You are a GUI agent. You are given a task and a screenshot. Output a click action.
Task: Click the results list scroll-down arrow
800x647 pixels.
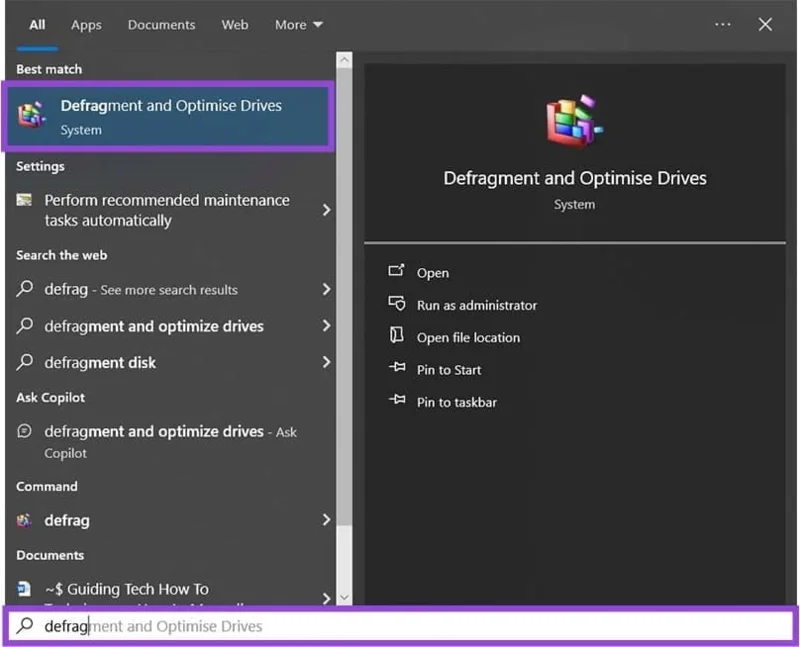(345, 597)
